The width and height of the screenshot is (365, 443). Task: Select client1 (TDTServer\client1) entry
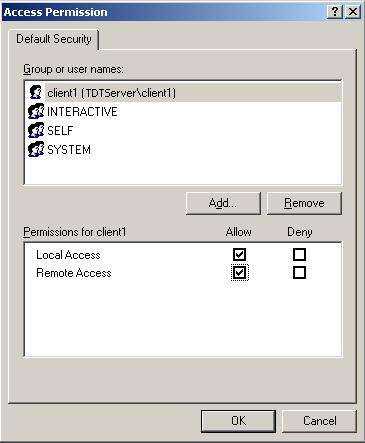tap(111, 93)
